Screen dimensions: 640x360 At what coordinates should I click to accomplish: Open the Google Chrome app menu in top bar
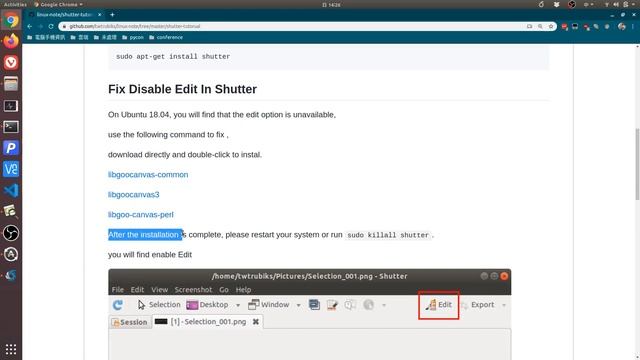[58, 4]
